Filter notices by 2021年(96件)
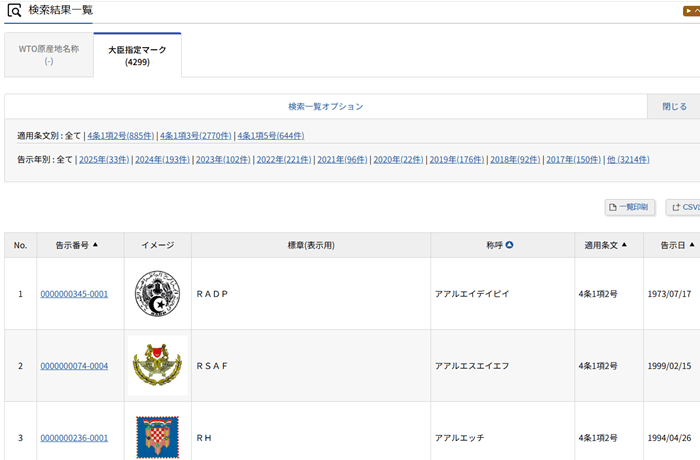Viewport: 700px width, 460px height. pyautogui.click(x=342, y=159)
